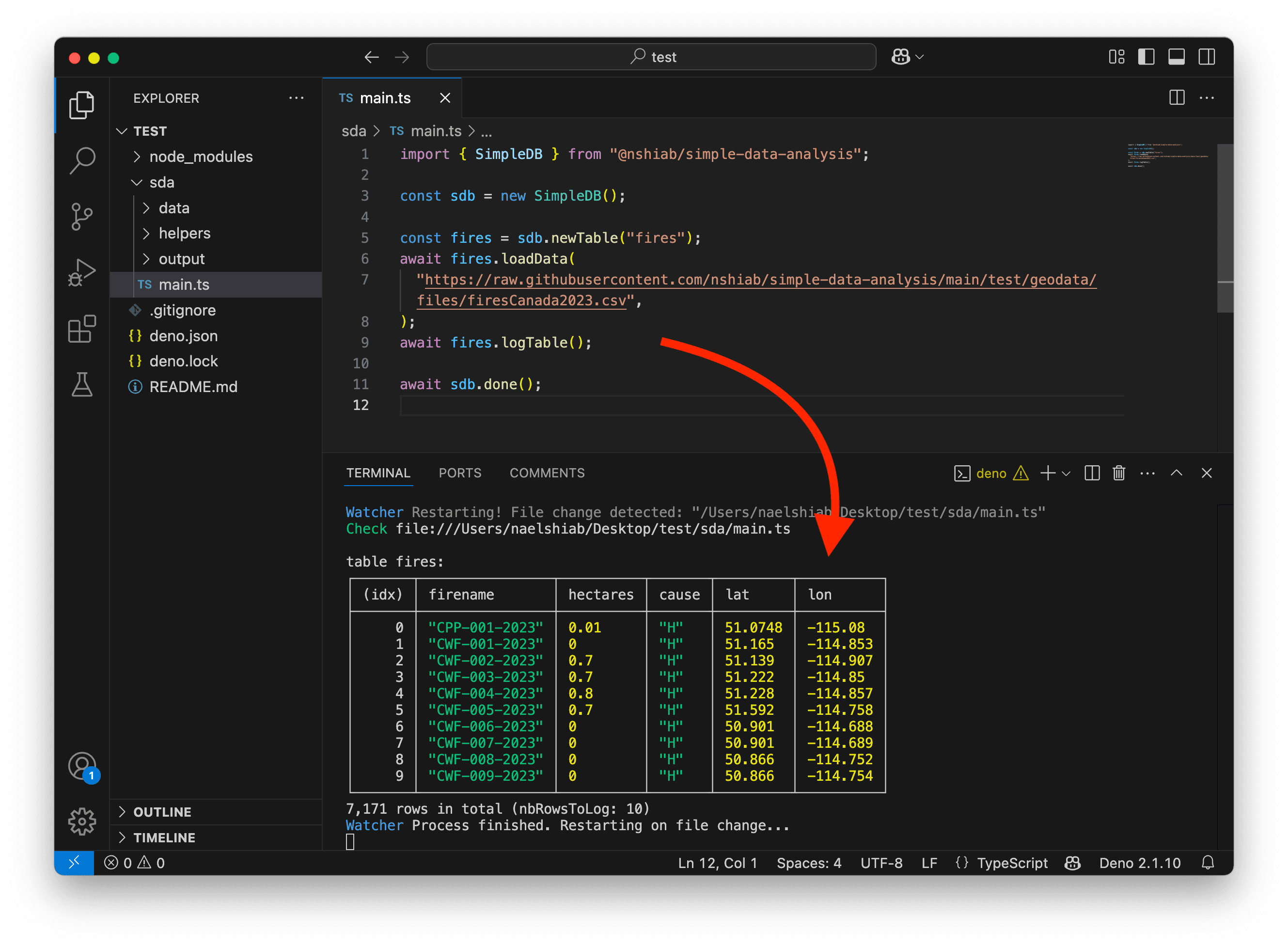Viewport: 1288px width, 947px height.
Task: Click the editor vertical scrollbar
Action: (x=1225, y=228)
